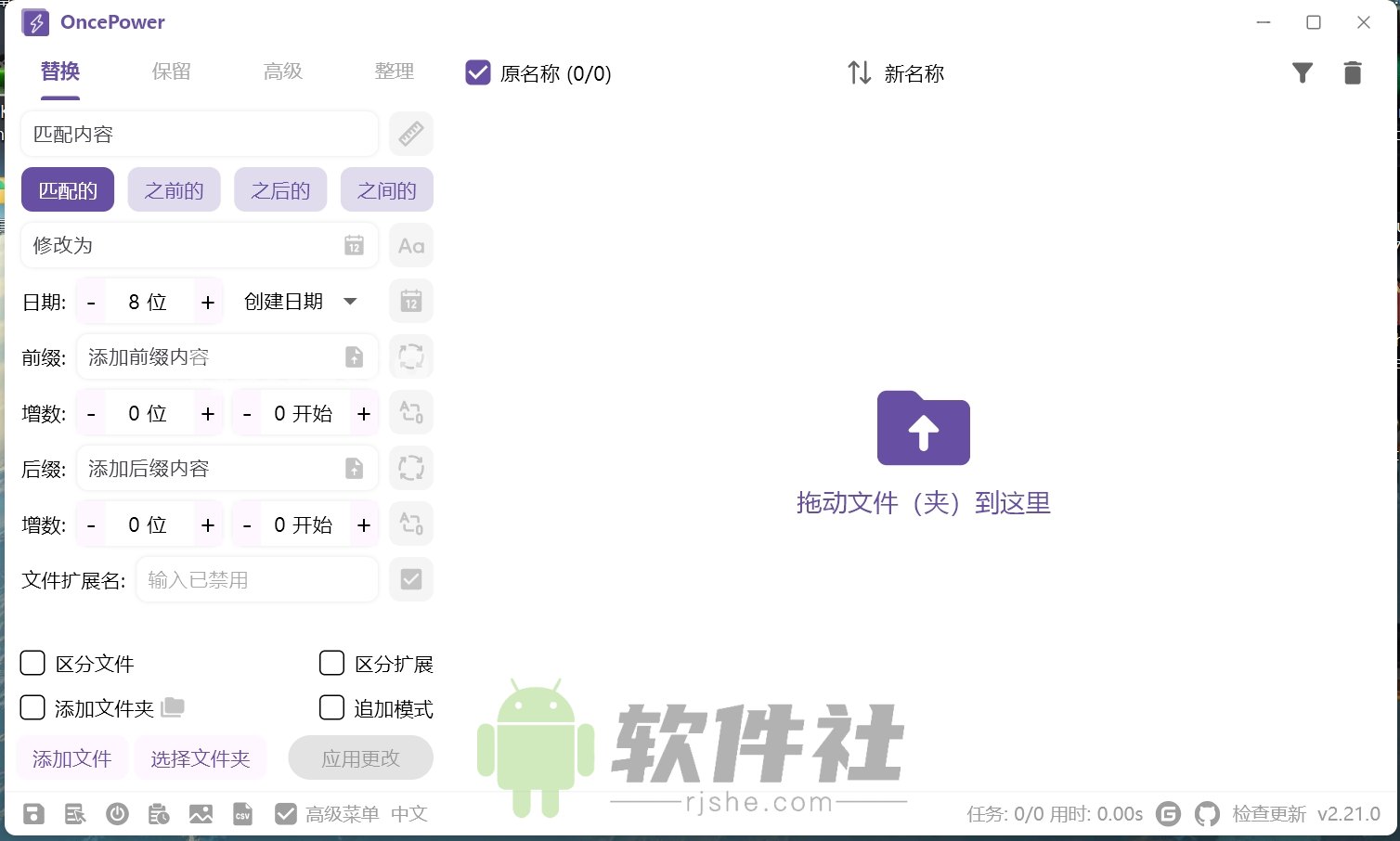The height and width of the screenshot is (841, 1400).
Task: Decrease 位 digits in prefix 增数 row
Action: coord(91,413)
